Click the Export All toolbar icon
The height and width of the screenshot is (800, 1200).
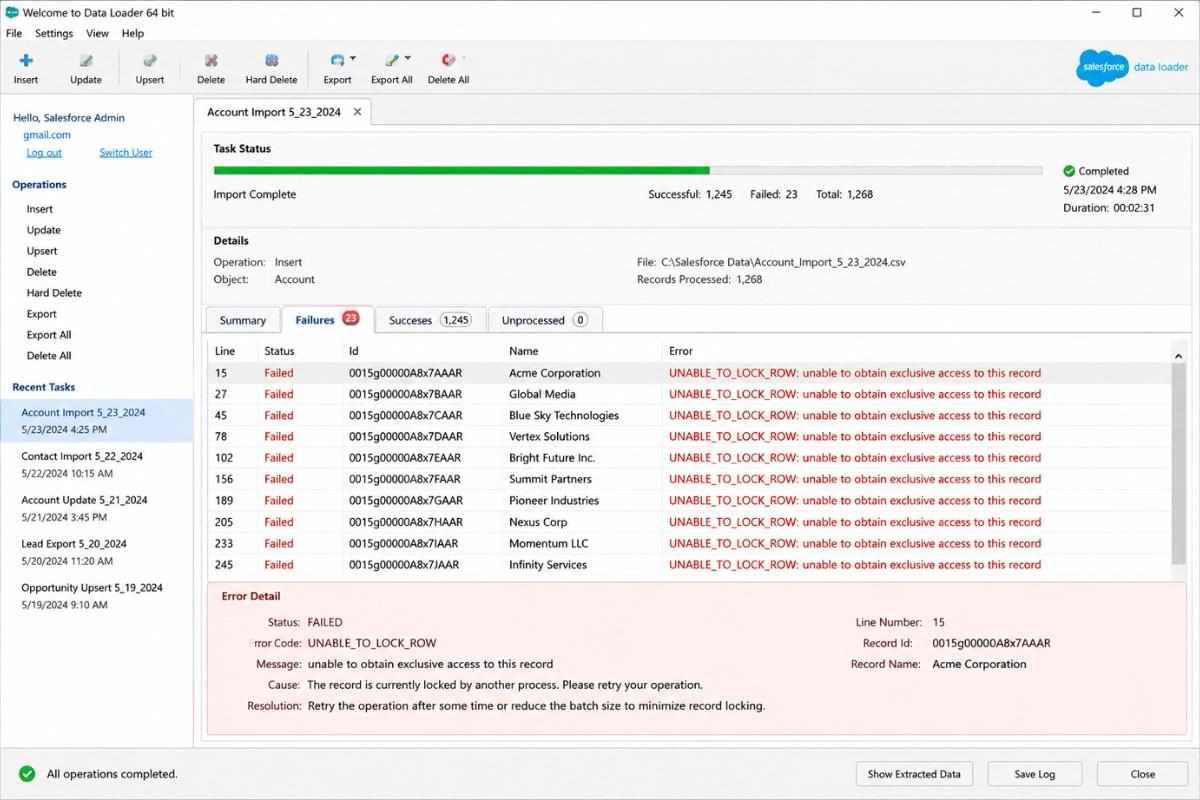tap(392, 61)
